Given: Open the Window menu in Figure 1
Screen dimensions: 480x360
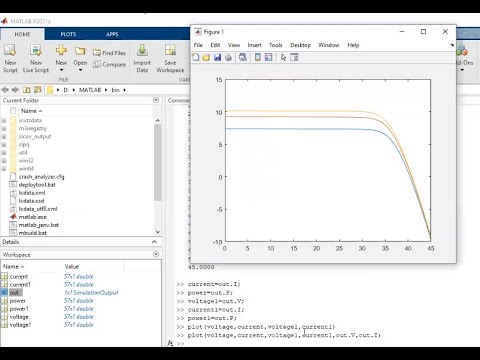Looking at the screenshot, I should pos(329,45).
